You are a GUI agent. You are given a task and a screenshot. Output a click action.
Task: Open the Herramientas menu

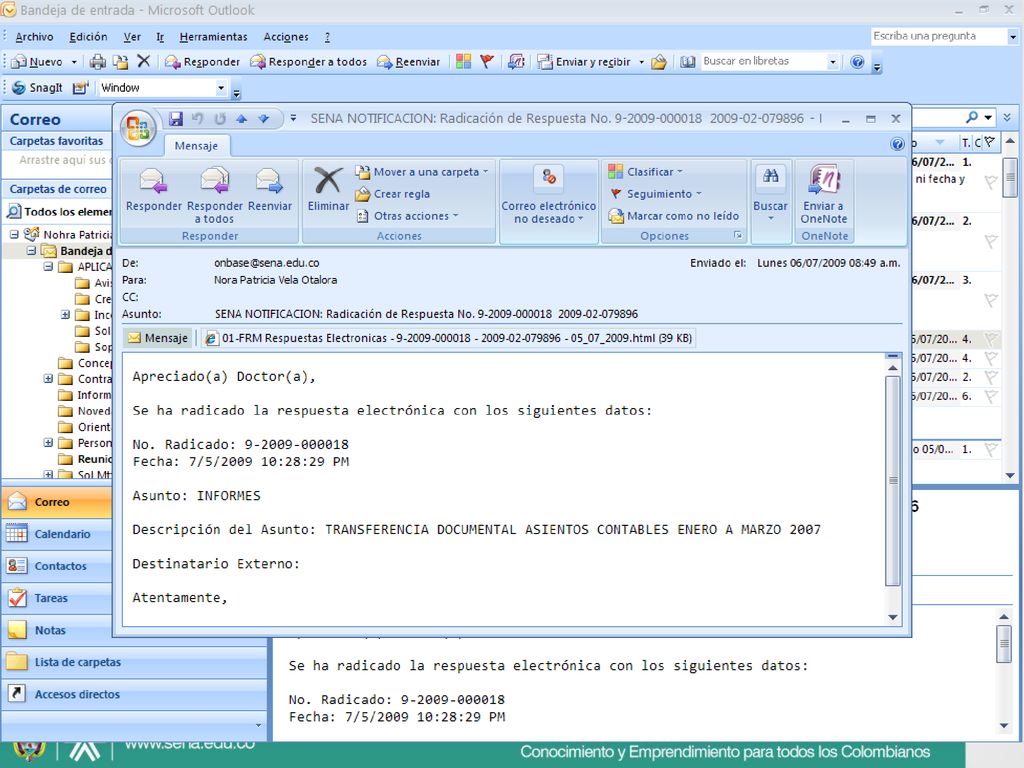213,37
